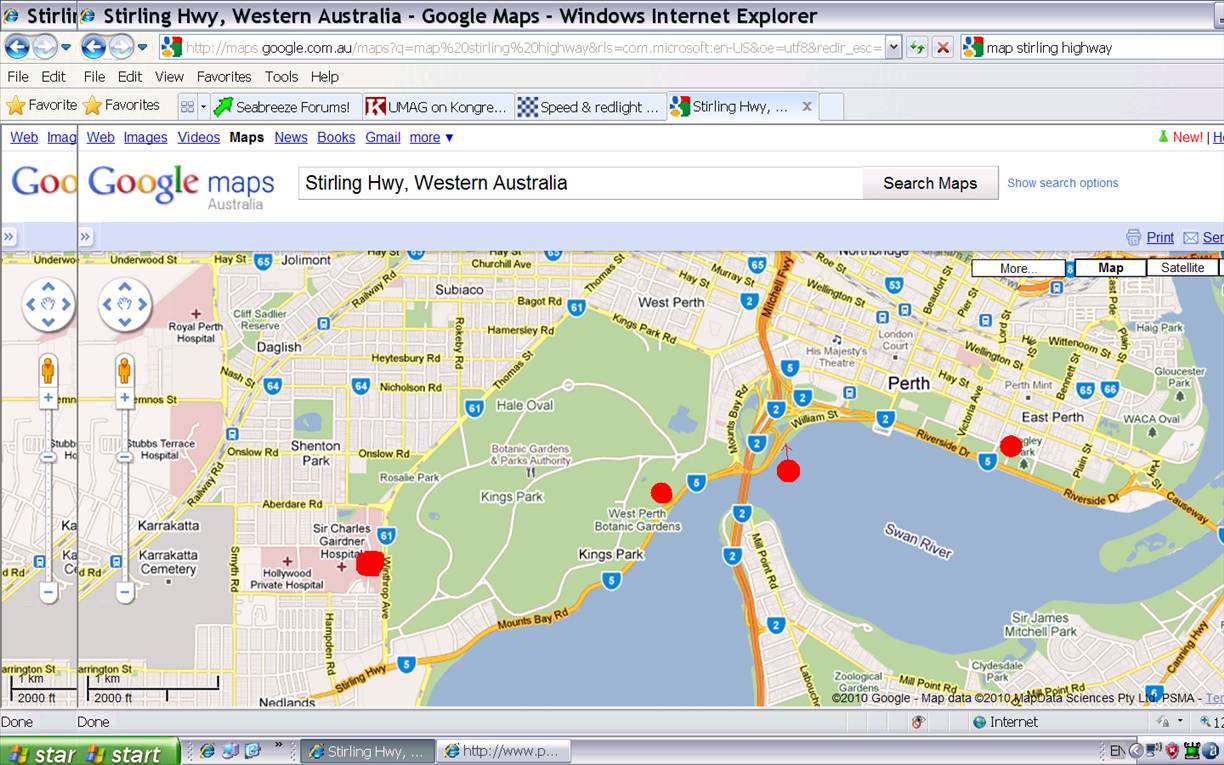The image size is (1224, 765).
Task: Open the http://www.p... taskbar window
Action: pos(505,751)
